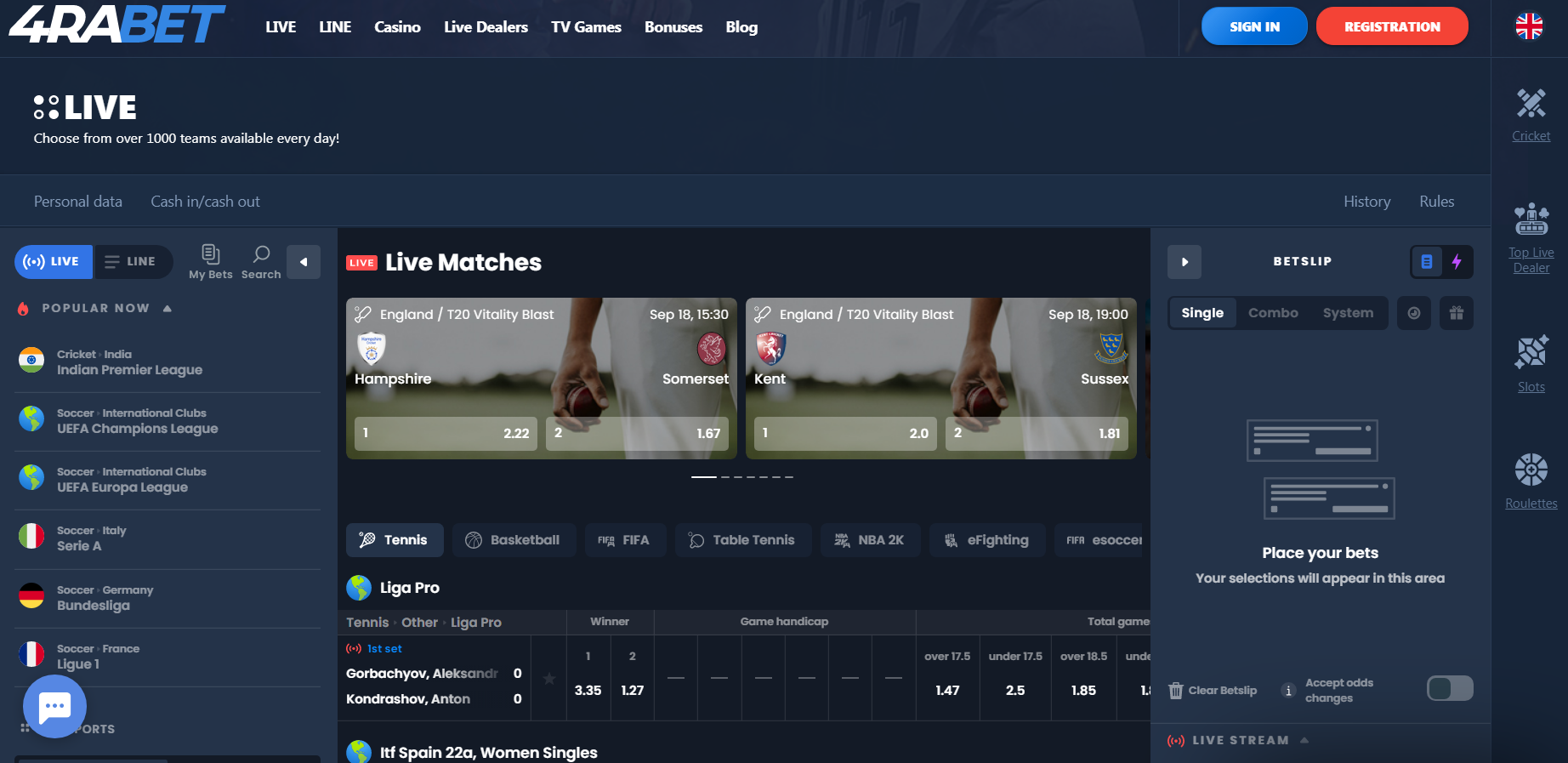This screenshot has width=1568, height=763.
Task: Open Cash in/cash out link
Action: [205, 202]
